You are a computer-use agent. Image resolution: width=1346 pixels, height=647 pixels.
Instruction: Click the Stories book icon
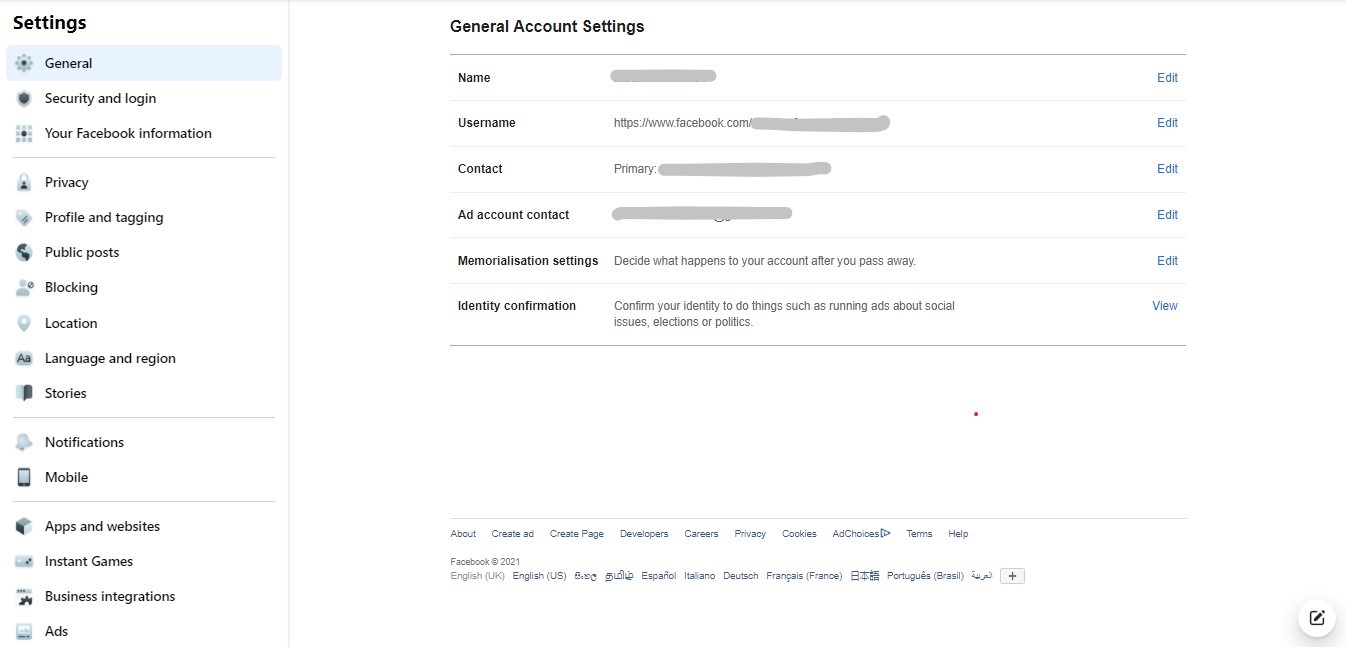pyautogui.click(x=25, y=393)
